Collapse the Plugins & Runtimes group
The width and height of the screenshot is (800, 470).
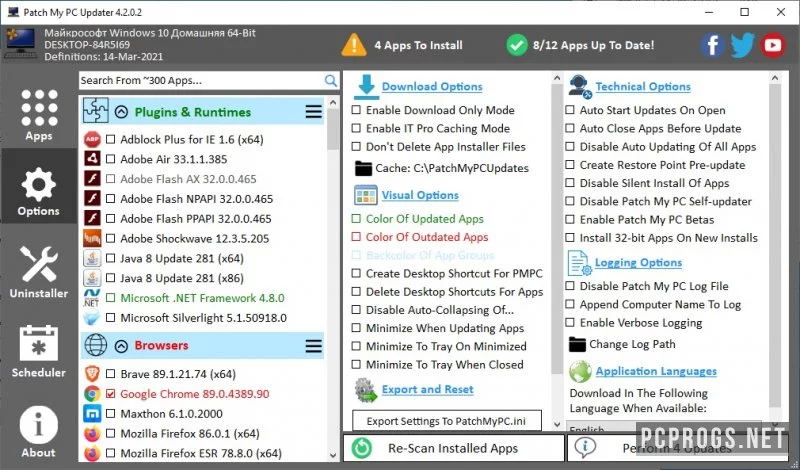coord(121,112)
